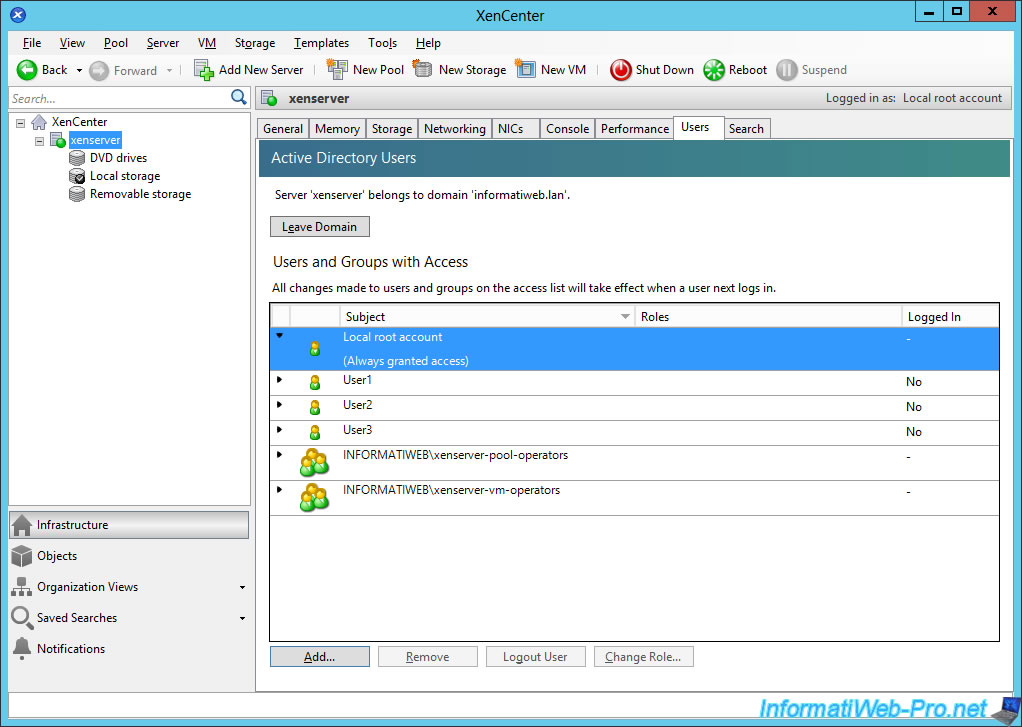
Task: Open the Saved Searches dropdown arrow
Action: (242, 619)
